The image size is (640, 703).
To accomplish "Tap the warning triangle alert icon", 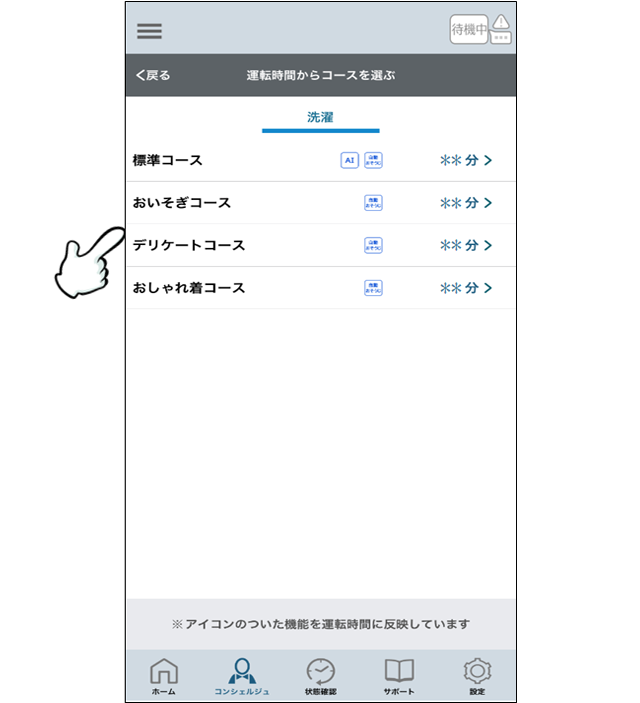I will (502, 29).
